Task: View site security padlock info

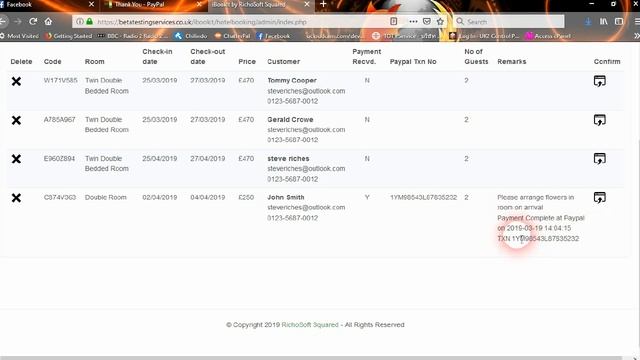Action: pos(89,22)
